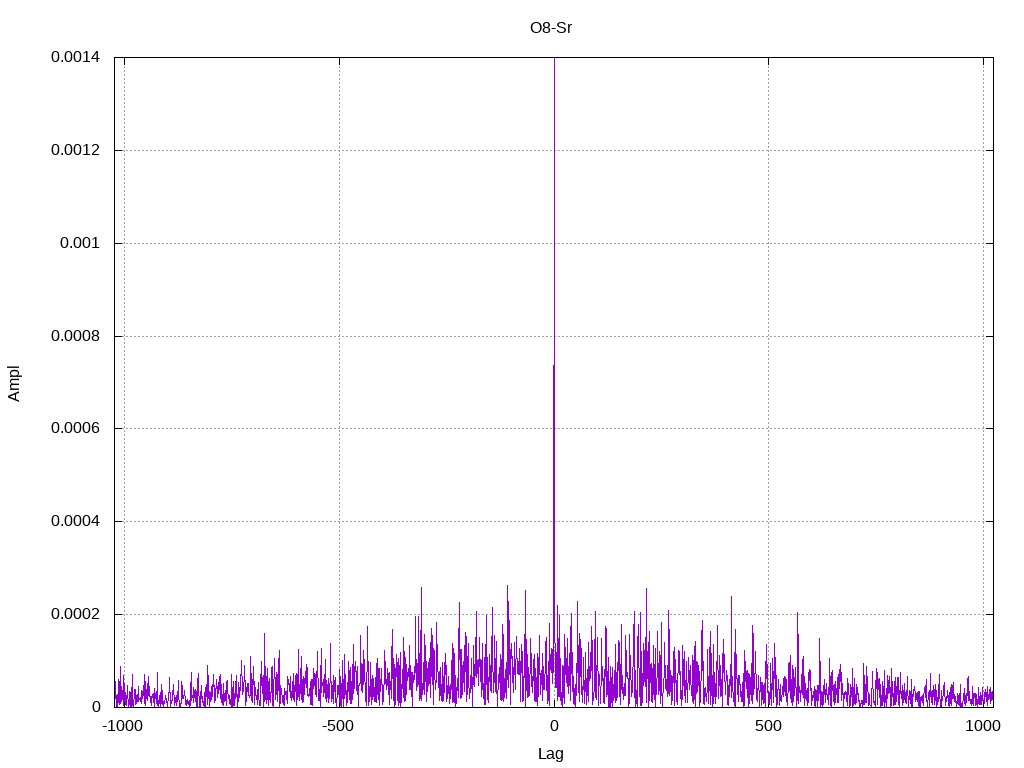The height and width of the screenshot is (768, 1024).
Task: Click y-axis tick label 0 at origin
Action: pyautogui.click(x=96, y=707)
